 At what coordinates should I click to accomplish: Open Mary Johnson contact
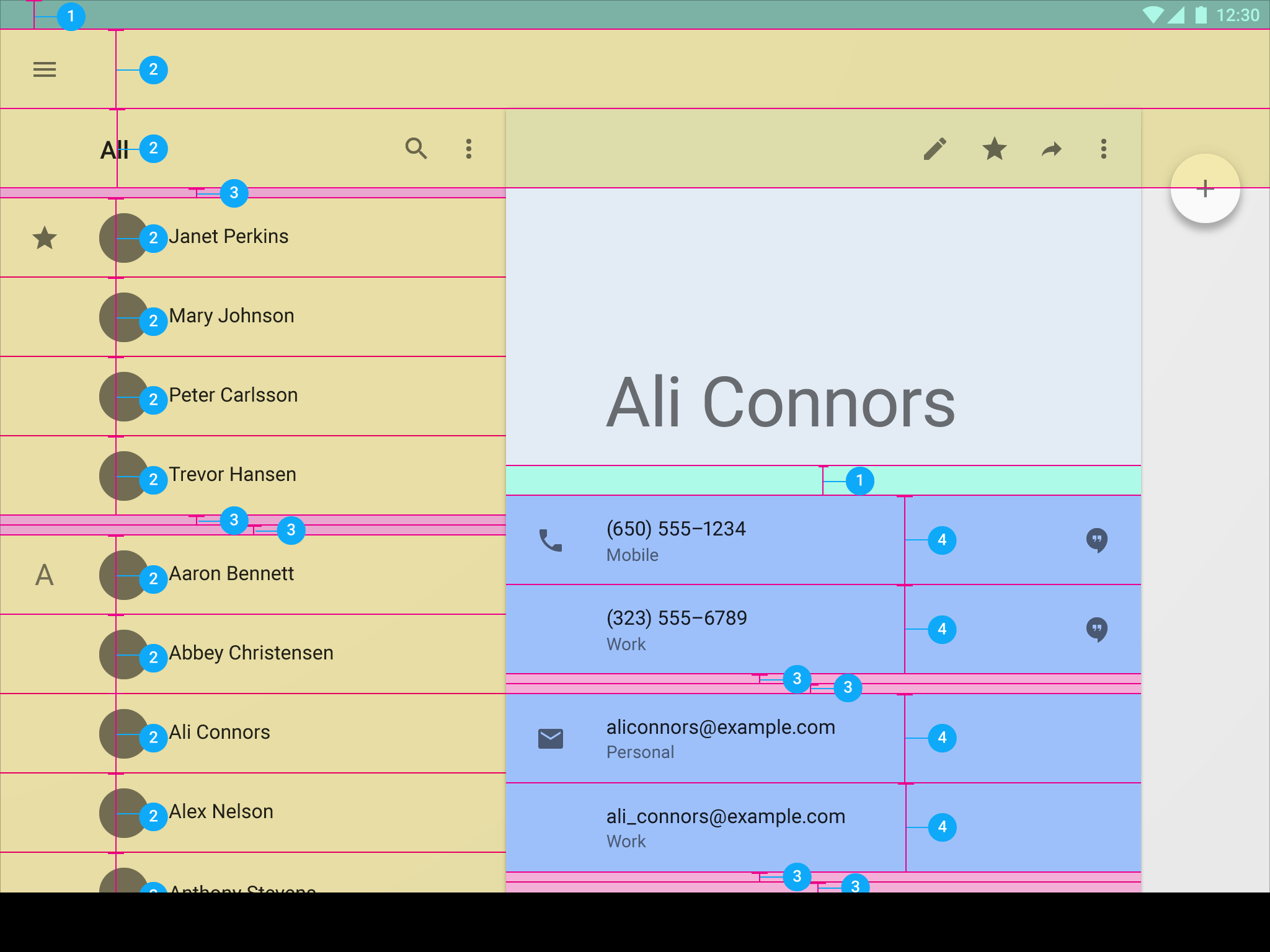pos(253,317)
